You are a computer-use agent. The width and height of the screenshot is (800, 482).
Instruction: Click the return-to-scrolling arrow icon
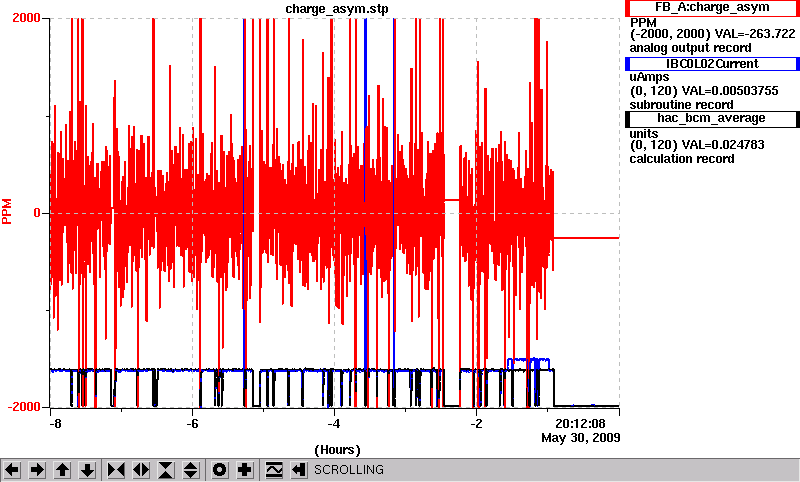pos(299,470)
